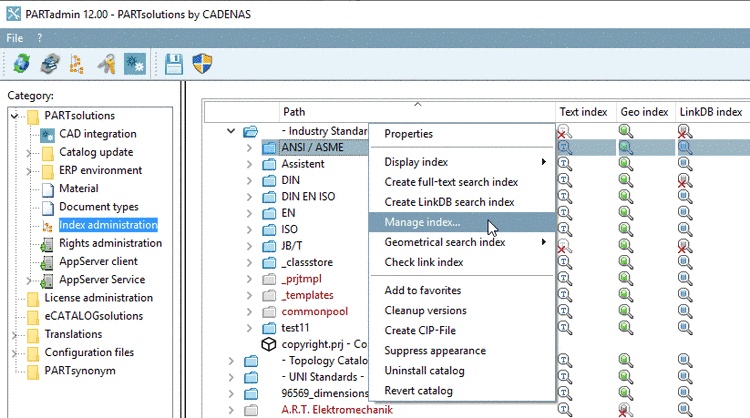Screen dimensions: 750x418
Task: Click the Geo index icon for DIN row
Action: tap(626, 180)
